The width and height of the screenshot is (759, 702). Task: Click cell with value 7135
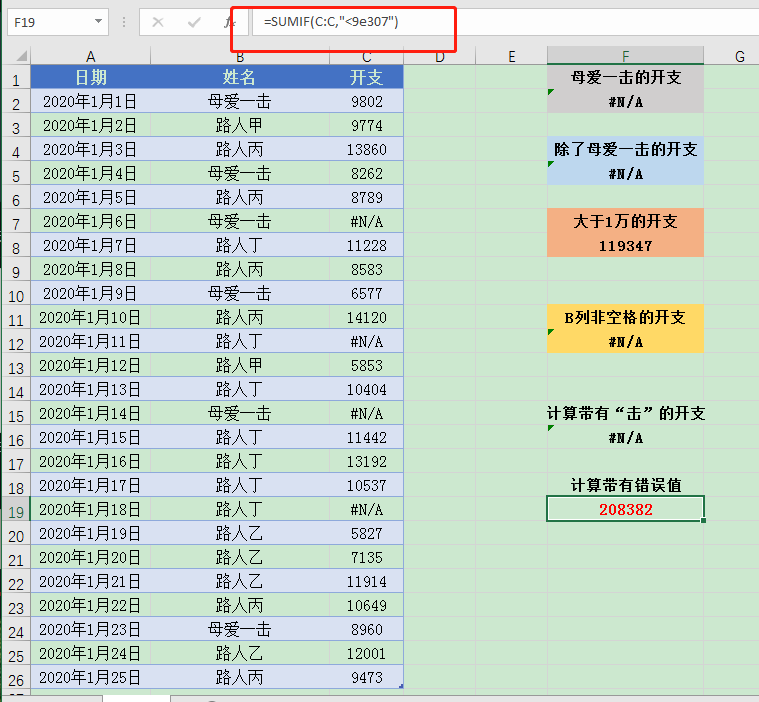[x=366, y=557]
